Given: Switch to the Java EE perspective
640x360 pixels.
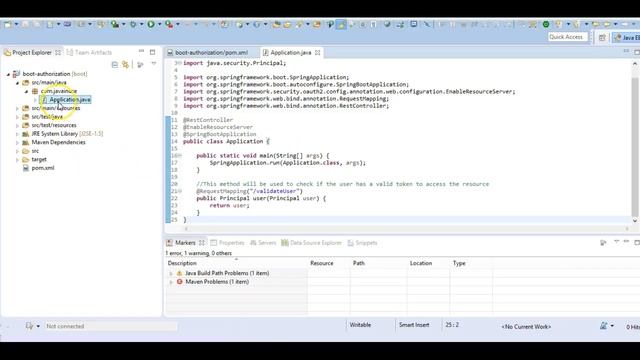Looking at the screenshot, I should tap(627, 38).
